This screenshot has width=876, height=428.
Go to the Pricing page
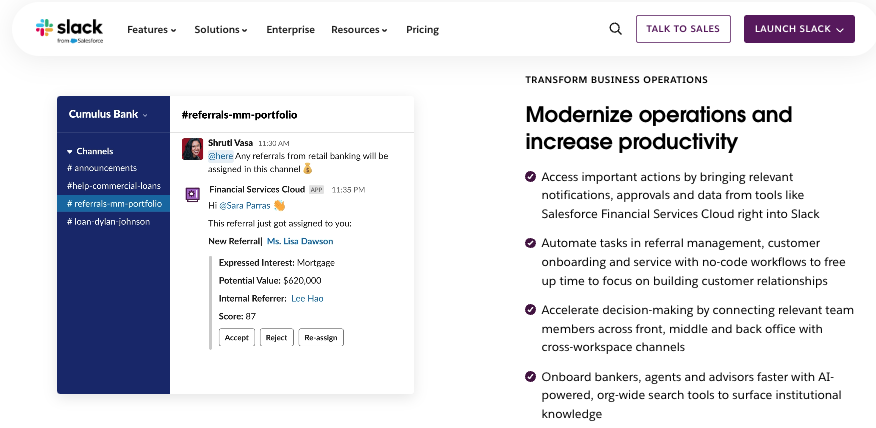pyautogui.click(x=422, y=30)
